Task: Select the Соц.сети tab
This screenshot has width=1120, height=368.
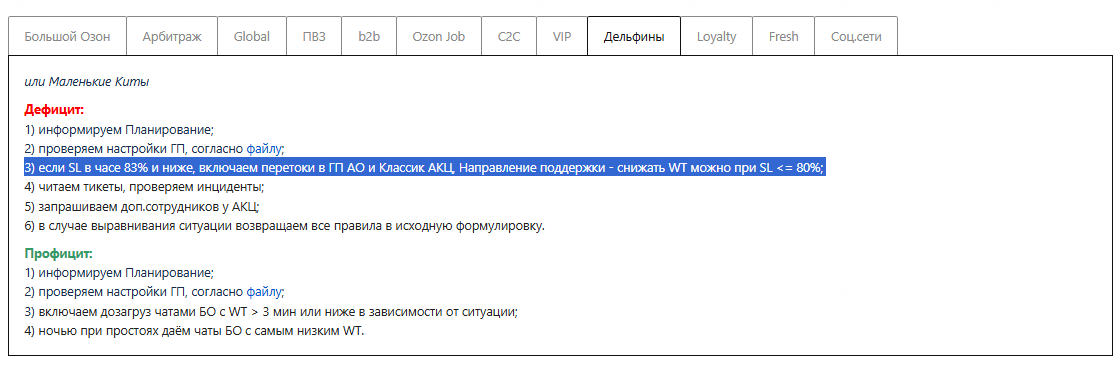Action: [856, 36]
